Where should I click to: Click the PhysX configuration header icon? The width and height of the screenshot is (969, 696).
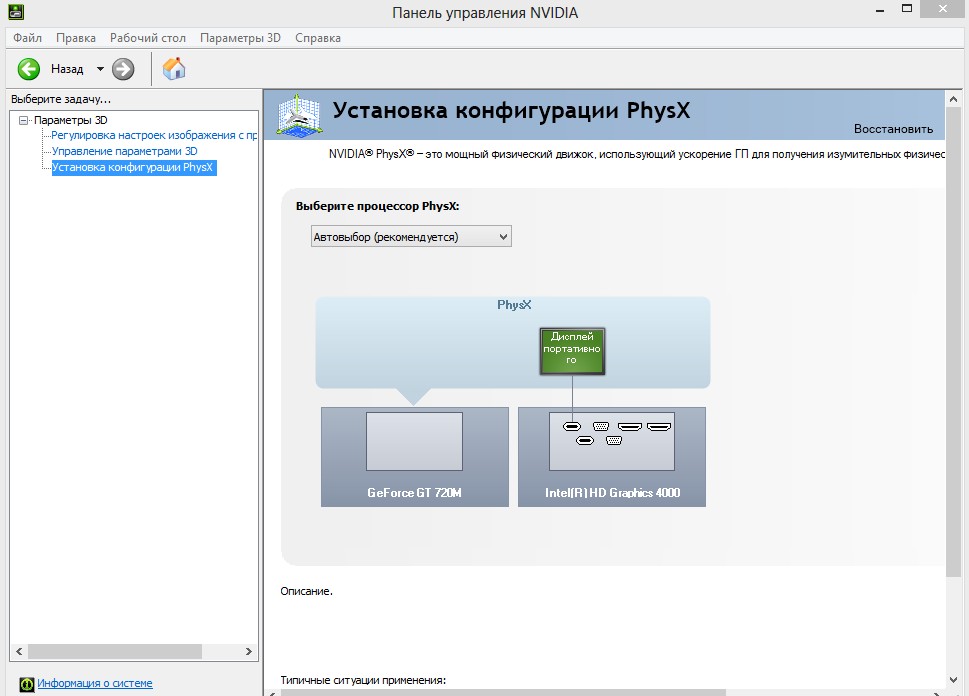click(x=299, y=115)
